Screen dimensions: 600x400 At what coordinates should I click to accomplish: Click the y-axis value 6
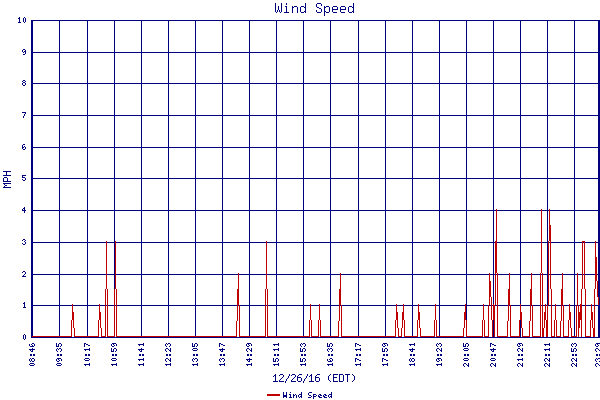pyautogui.click(x=24, y=147)
